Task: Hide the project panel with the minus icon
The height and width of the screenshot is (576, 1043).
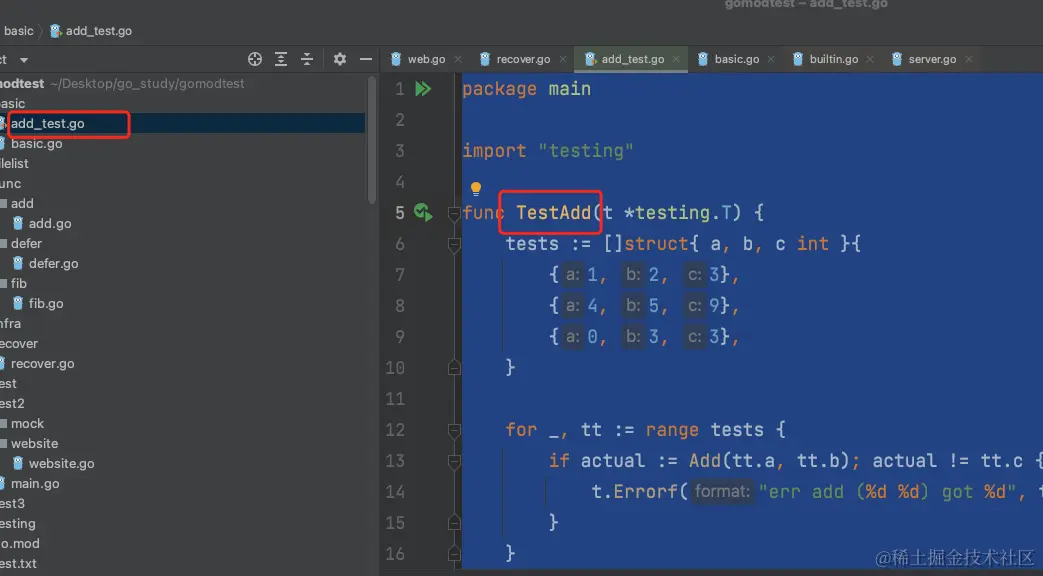Action: tap(366, 59)
